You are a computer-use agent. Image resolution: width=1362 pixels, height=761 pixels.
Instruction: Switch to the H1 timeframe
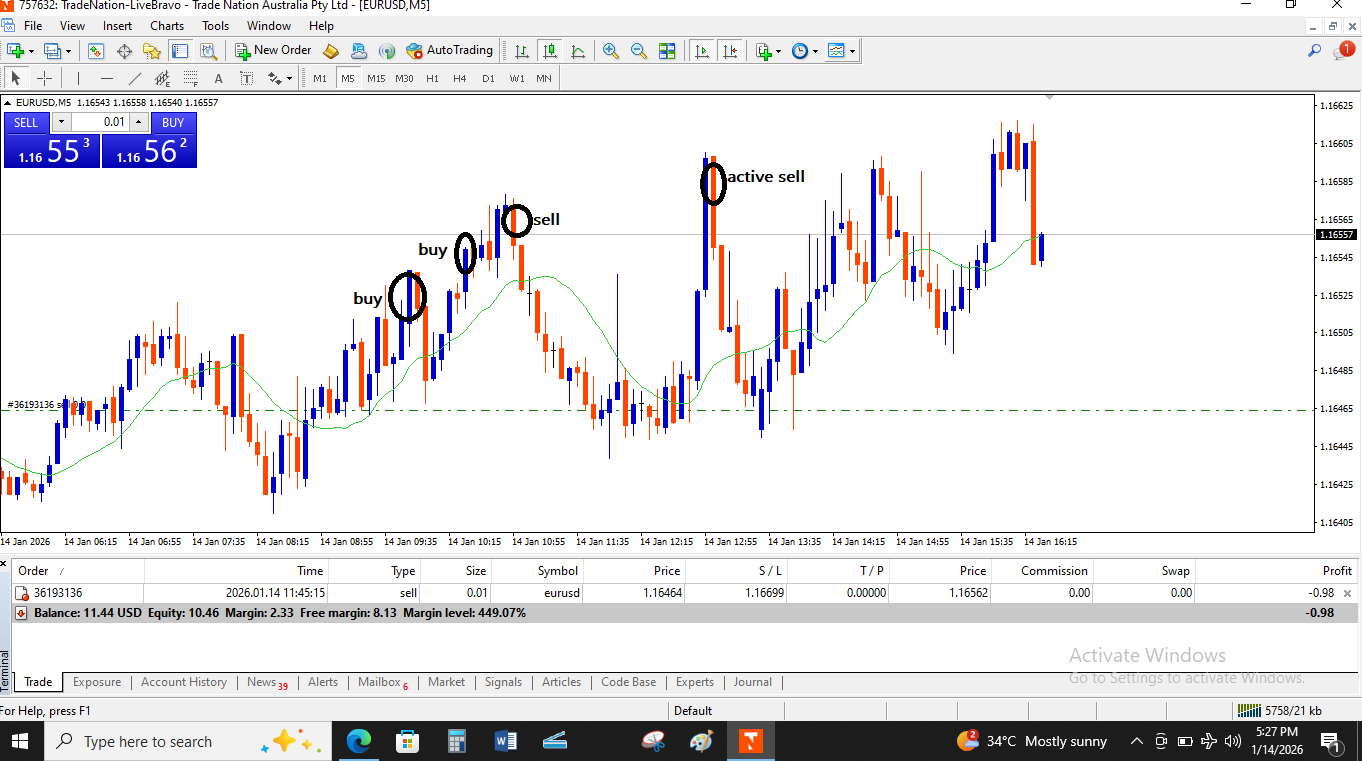(x=432, y=78)
